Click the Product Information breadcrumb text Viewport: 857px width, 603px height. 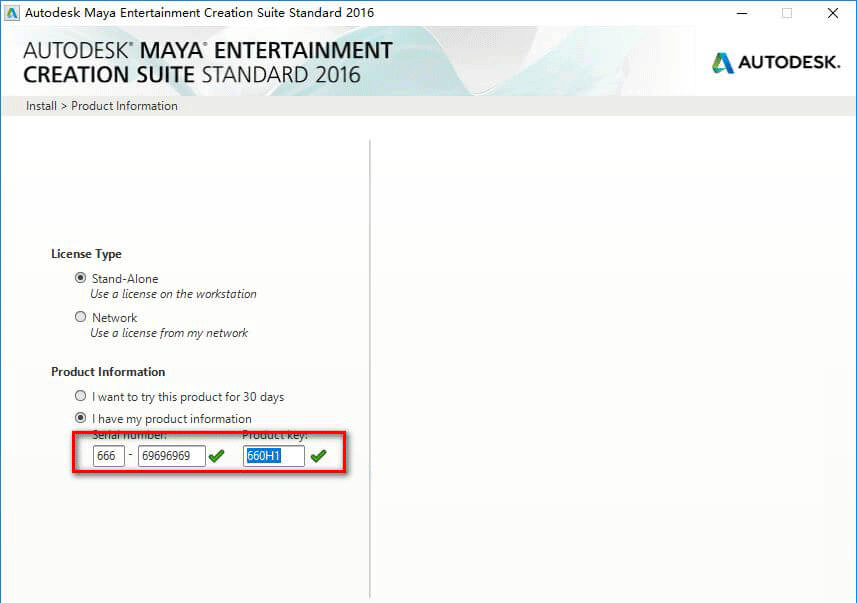124,106
